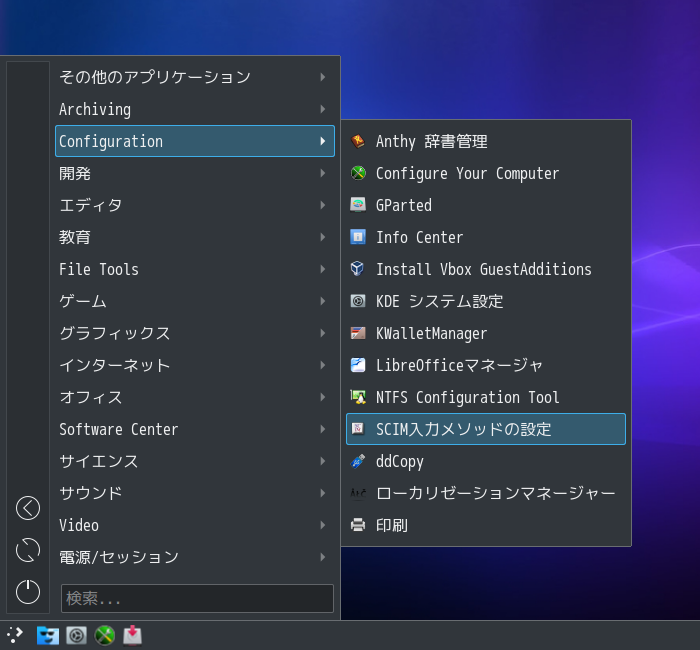
Task: Open the オフィス menu category
Action: tap(195, 397)
